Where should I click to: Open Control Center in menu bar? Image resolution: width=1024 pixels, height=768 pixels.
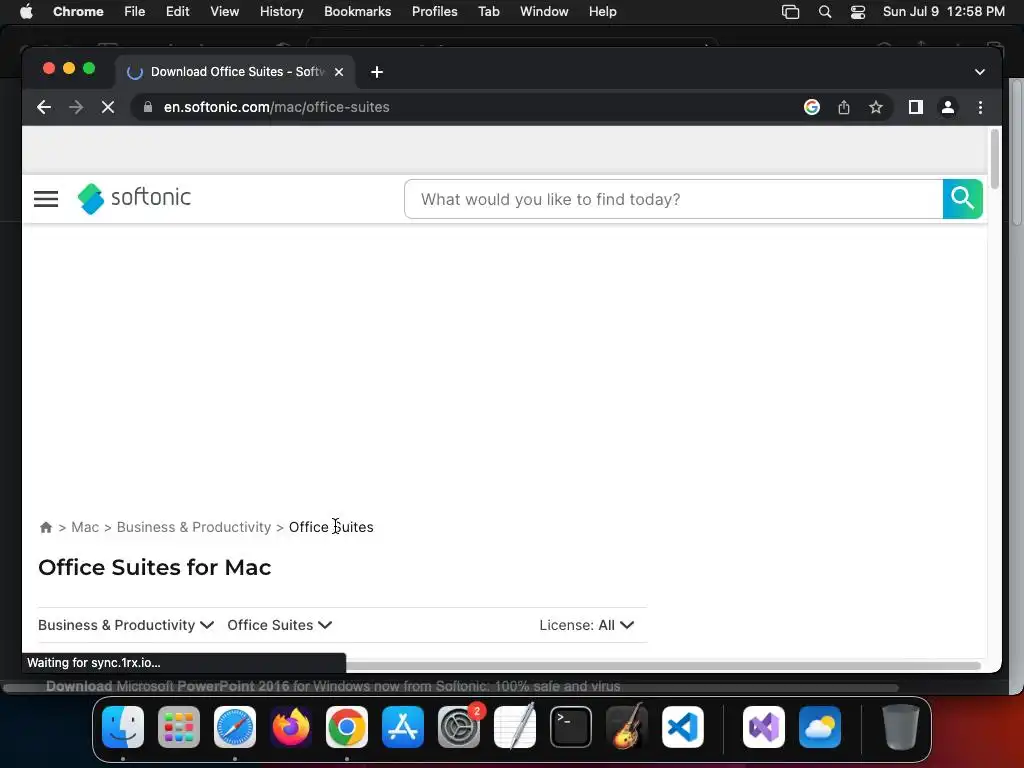coord(857,12)
